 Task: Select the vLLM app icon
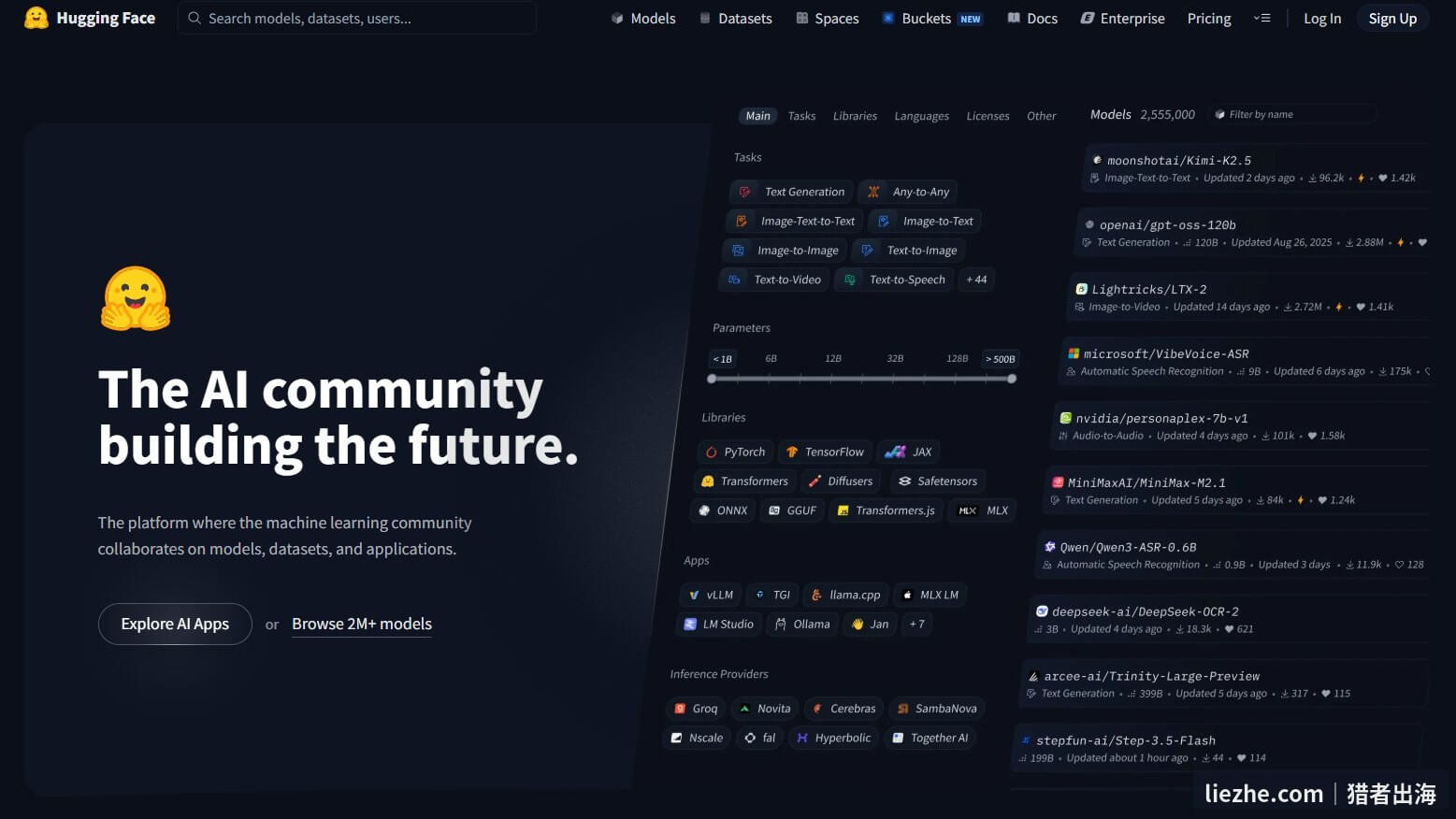point(694,595)
